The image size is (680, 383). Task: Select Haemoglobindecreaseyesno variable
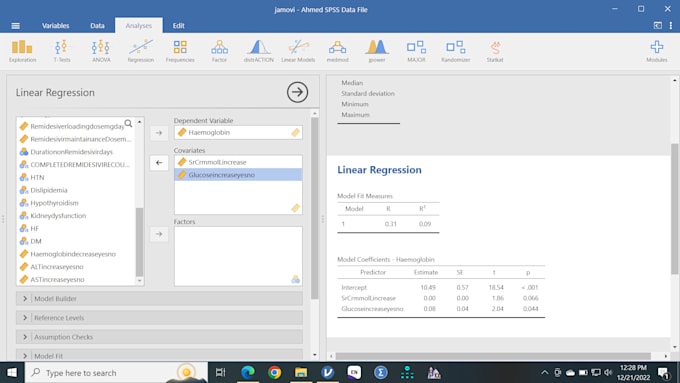[76, 254]
